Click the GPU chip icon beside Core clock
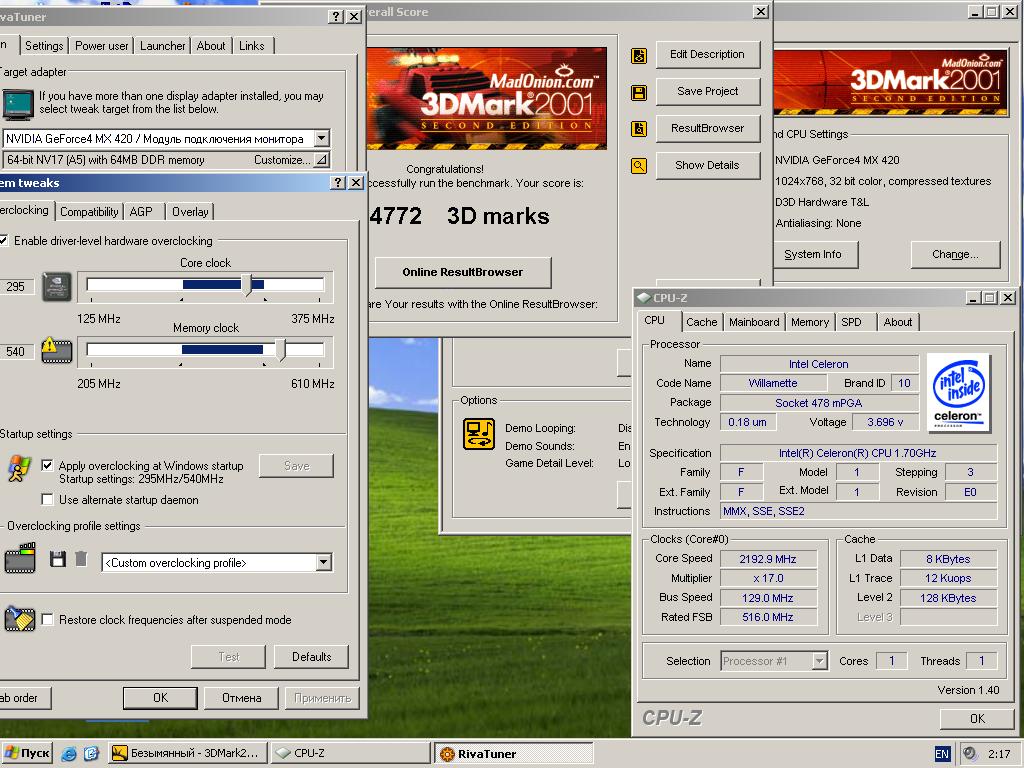This screenshot has width=1024, height=768. 57,287
